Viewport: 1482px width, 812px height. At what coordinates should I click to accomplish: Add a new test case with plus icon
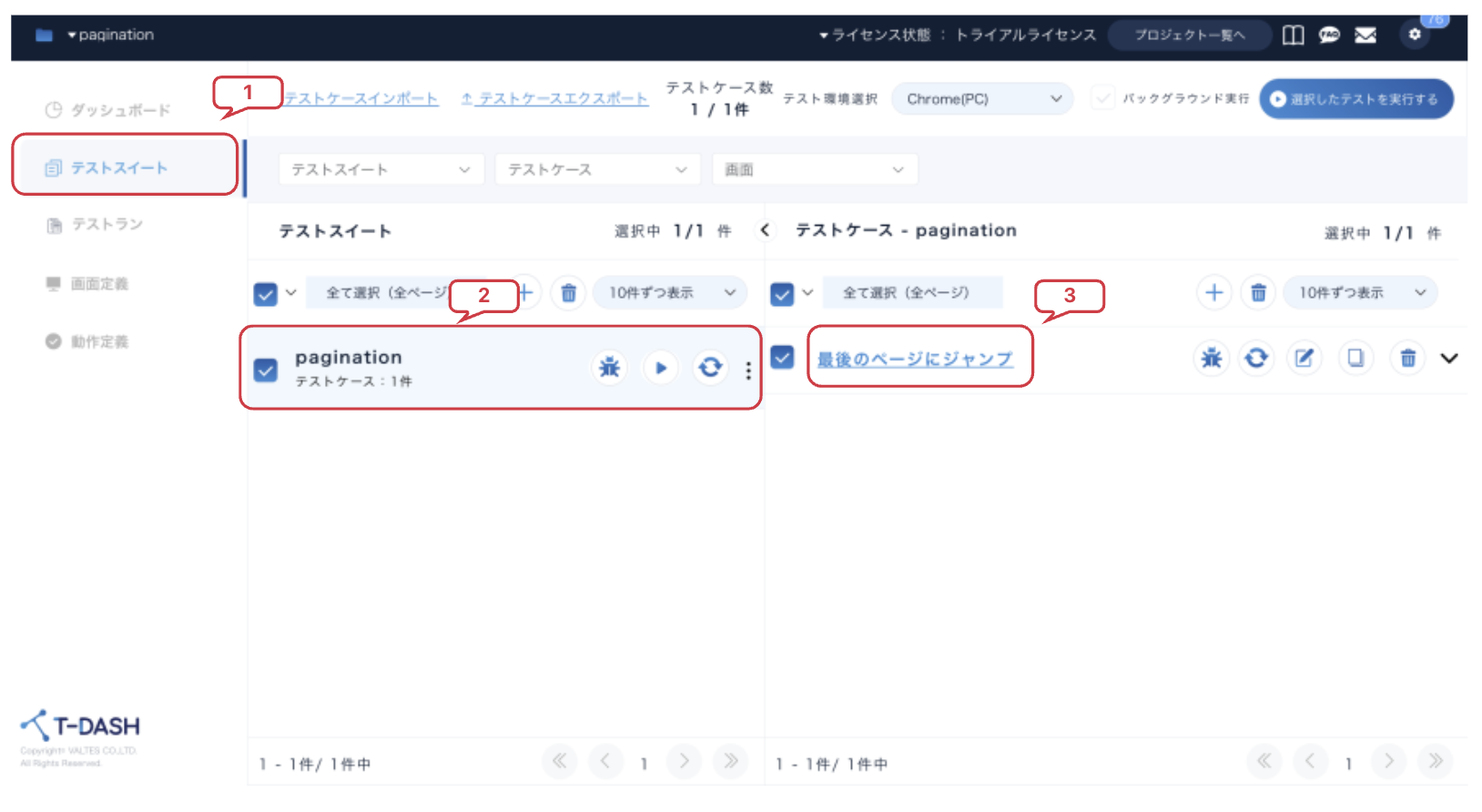point(1213,292)
